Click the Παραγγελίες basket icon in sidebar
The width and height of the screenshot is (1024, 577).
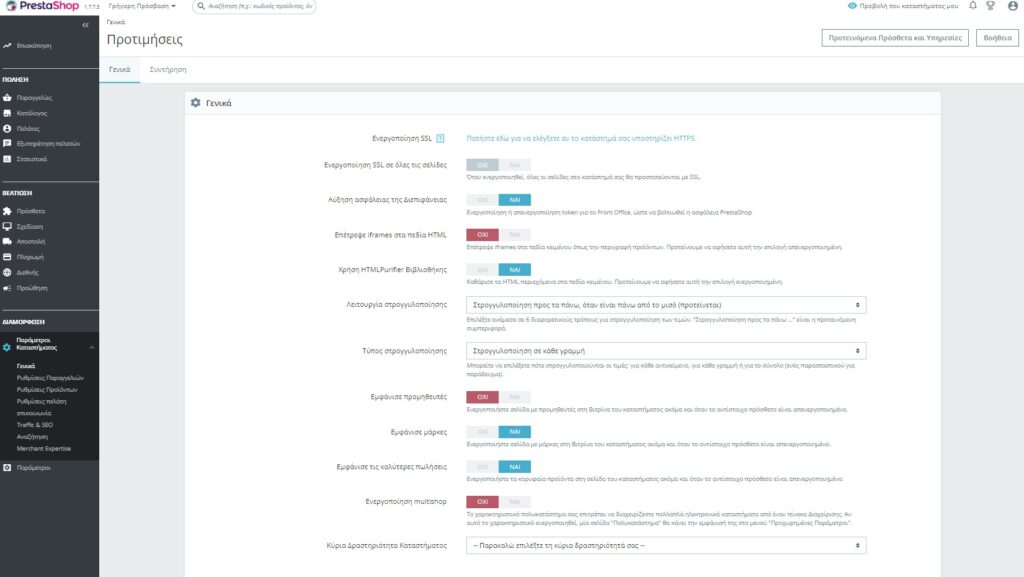point(7,98)
